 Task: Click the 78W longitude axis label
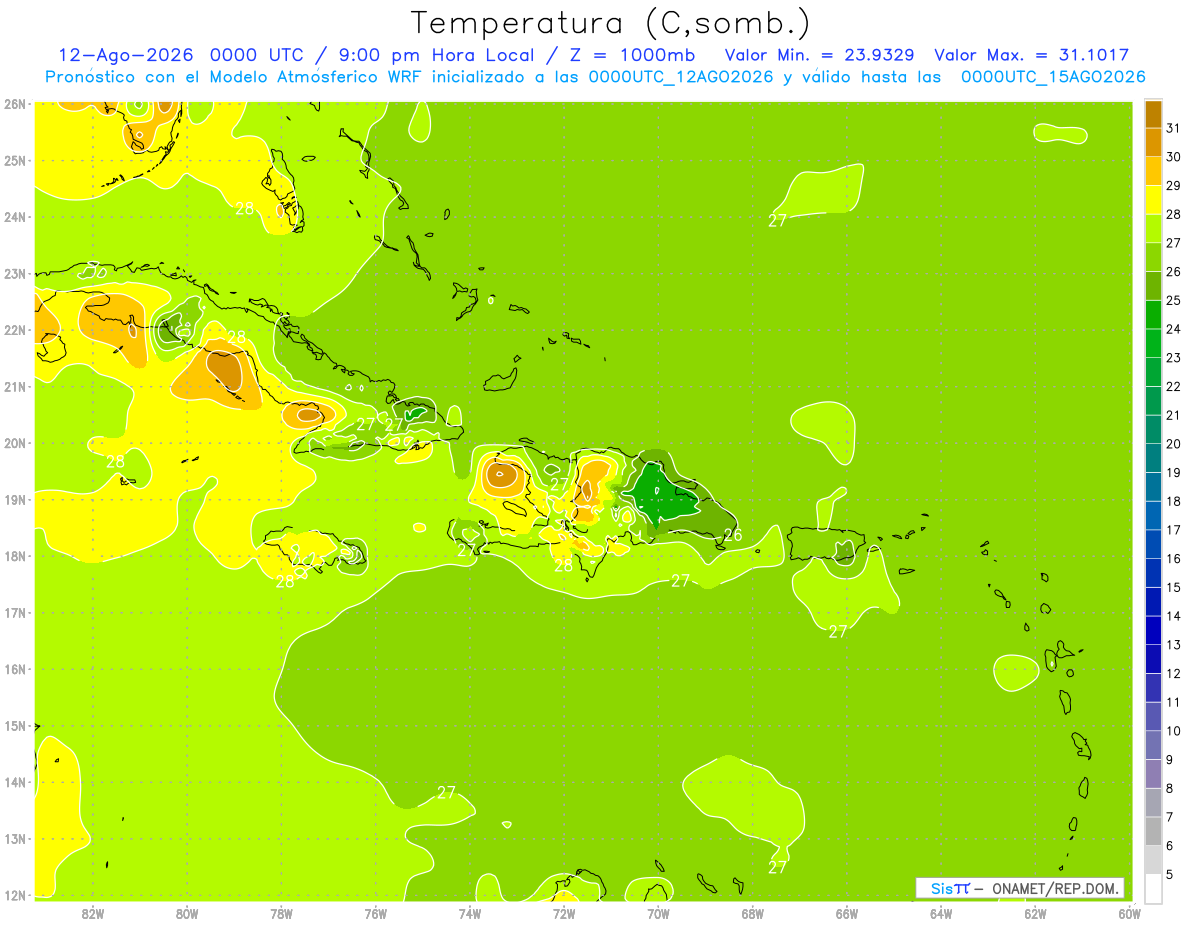281,913
